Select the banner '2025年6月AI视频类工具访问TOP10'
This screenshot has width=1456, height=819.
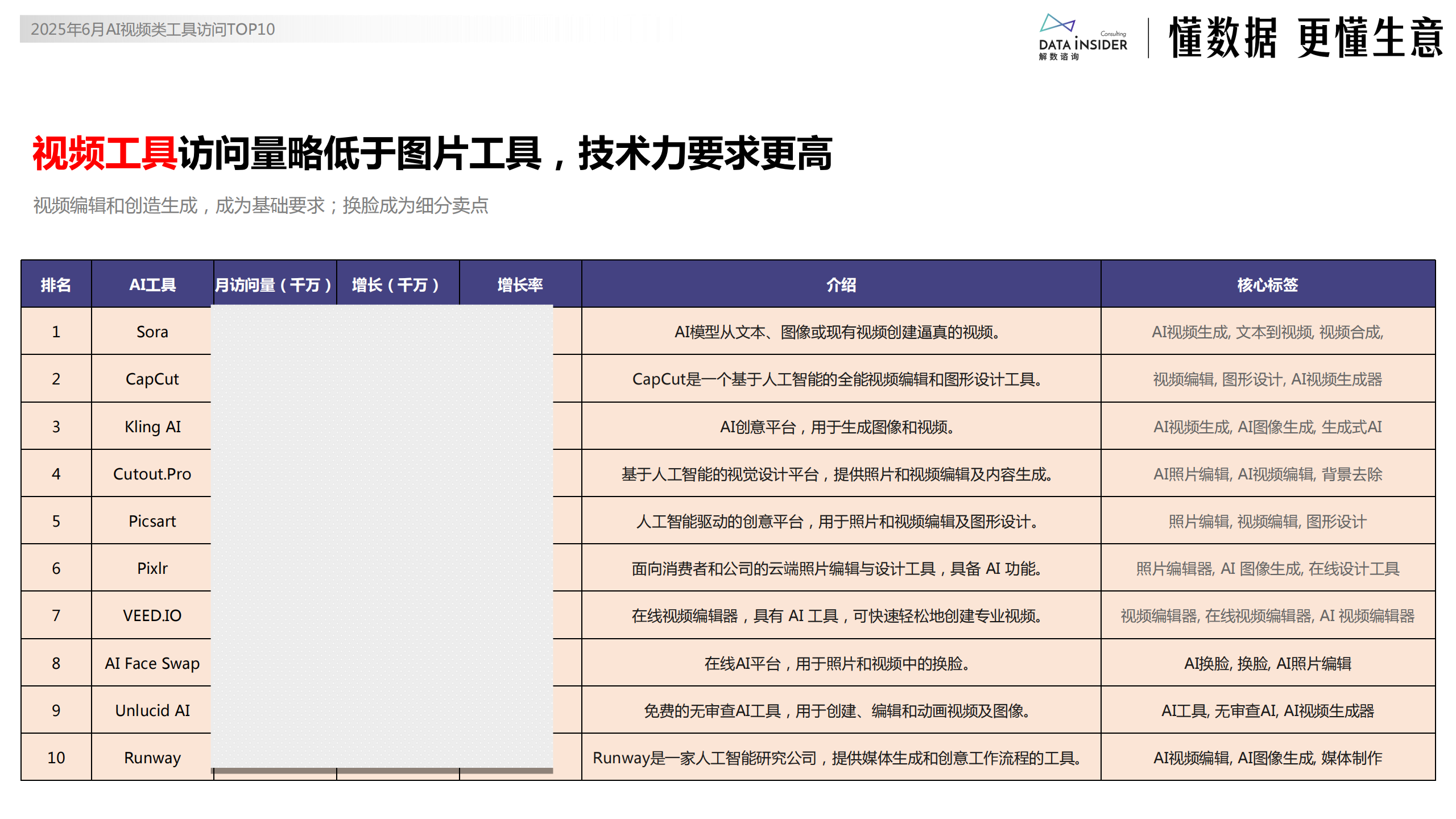[152, 29]
